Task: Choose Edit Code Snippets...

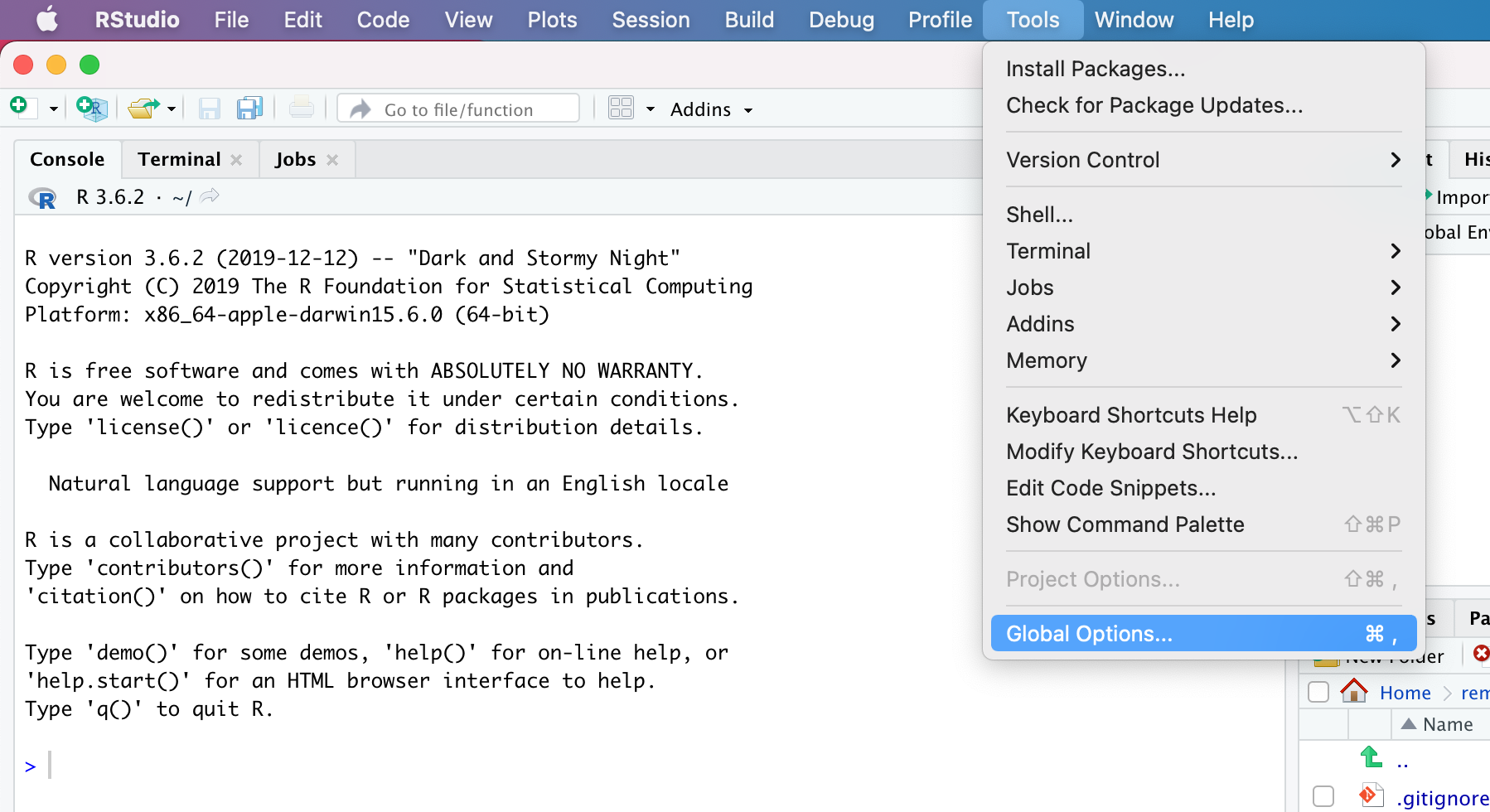Action: 1203,488
